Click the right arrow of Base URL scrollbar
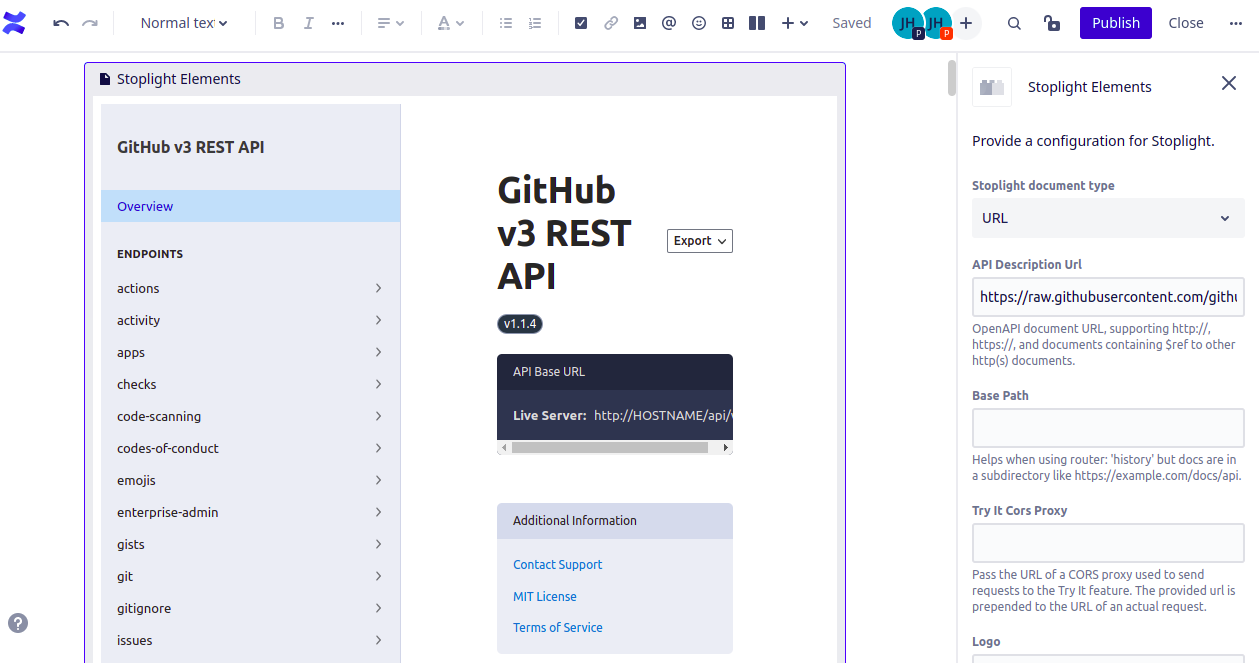 pos(726,448)
